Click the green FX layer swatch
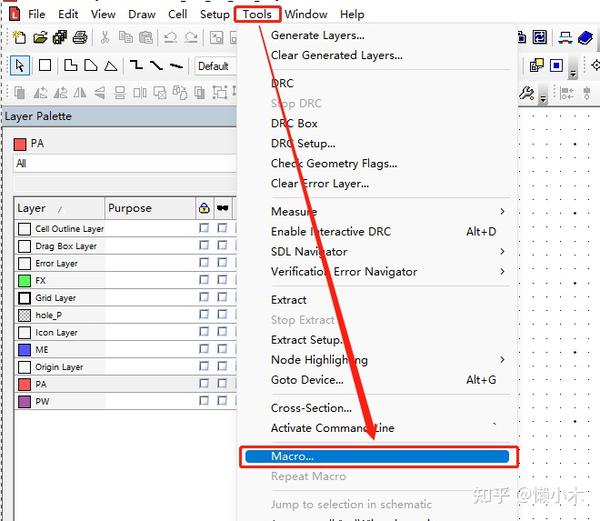Viewport: 600px width, 521px height. pyautogui.click(x=24, y=281)
